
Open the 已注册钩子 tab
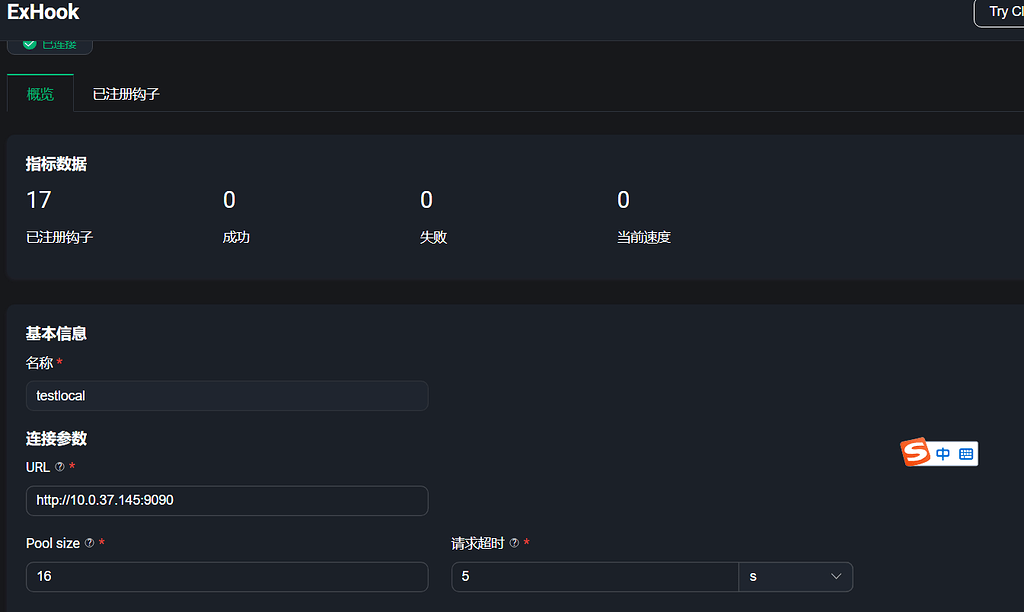click(x=126, y=94)
